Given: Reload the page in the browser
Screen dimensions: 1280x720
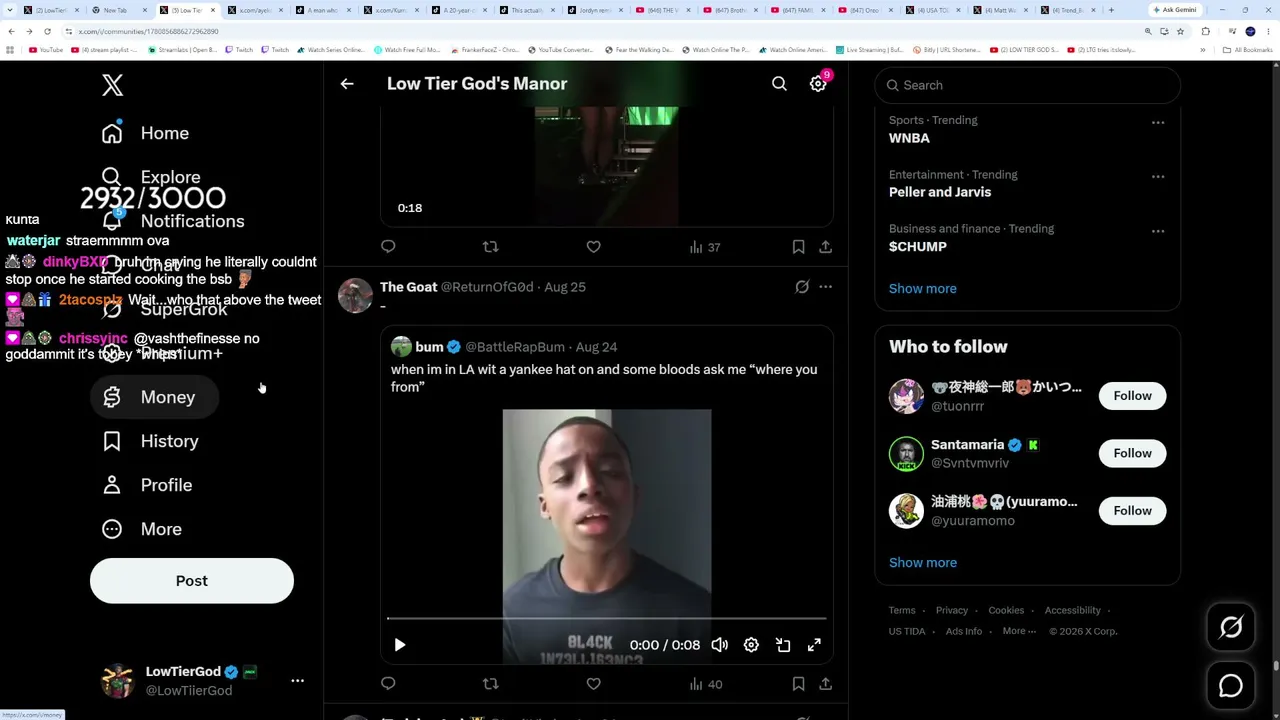Looking at the screenshot, I should [x=47, y=31].
